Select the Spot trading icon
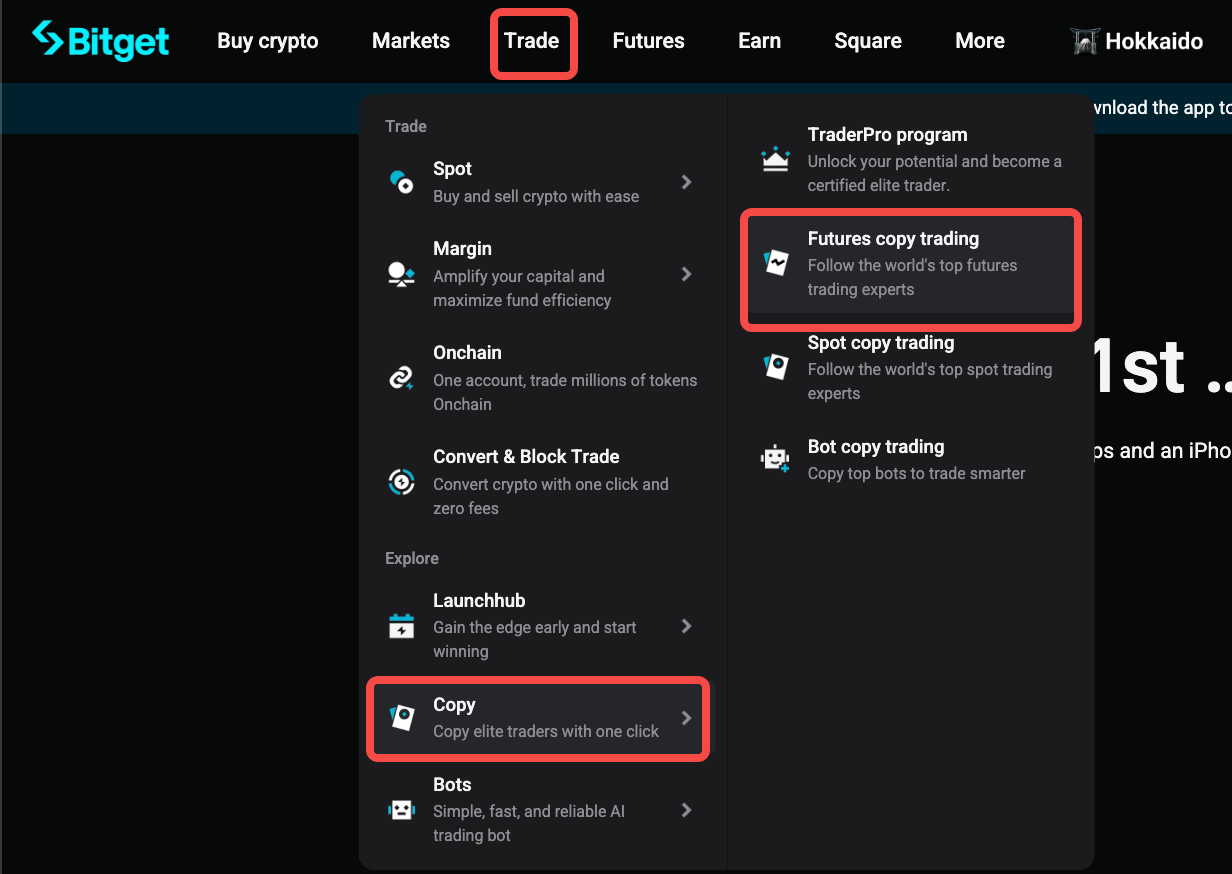1232x874 pixels. (401, 182)
